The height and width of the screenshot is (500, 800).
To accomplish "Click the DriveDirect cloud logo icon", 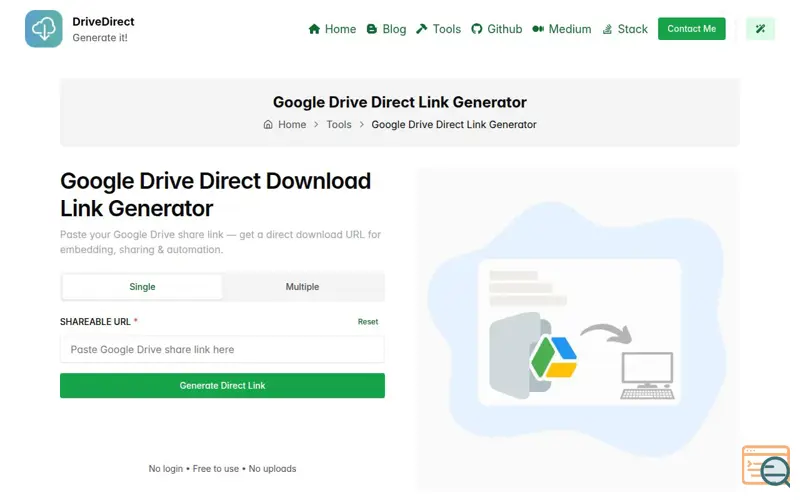I will click(x=44, y=29).
